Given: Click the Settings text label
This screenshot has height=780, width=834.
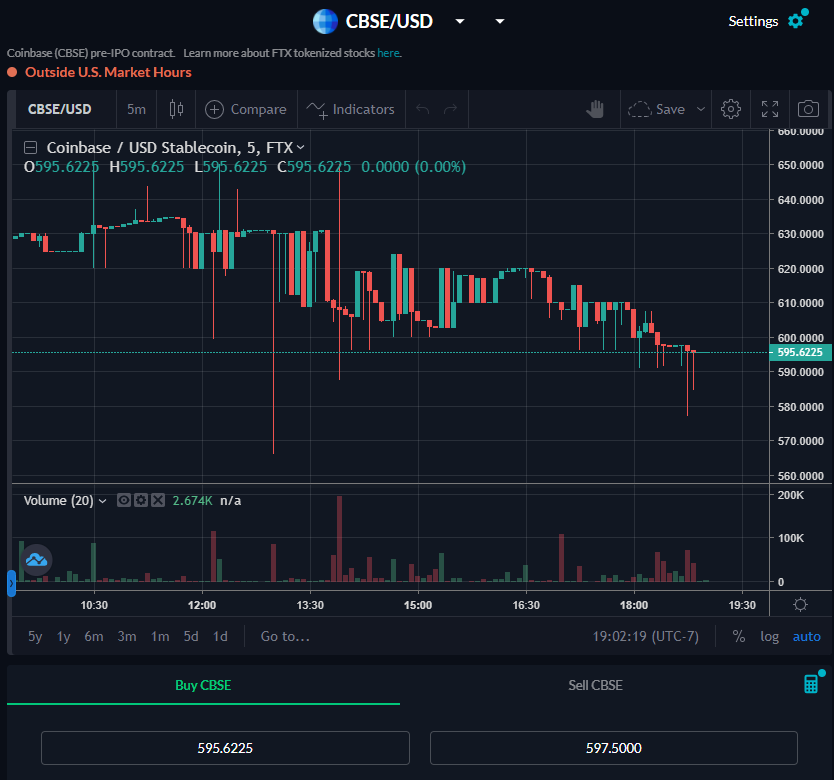Looking at the screenshot, I should 753,21.
